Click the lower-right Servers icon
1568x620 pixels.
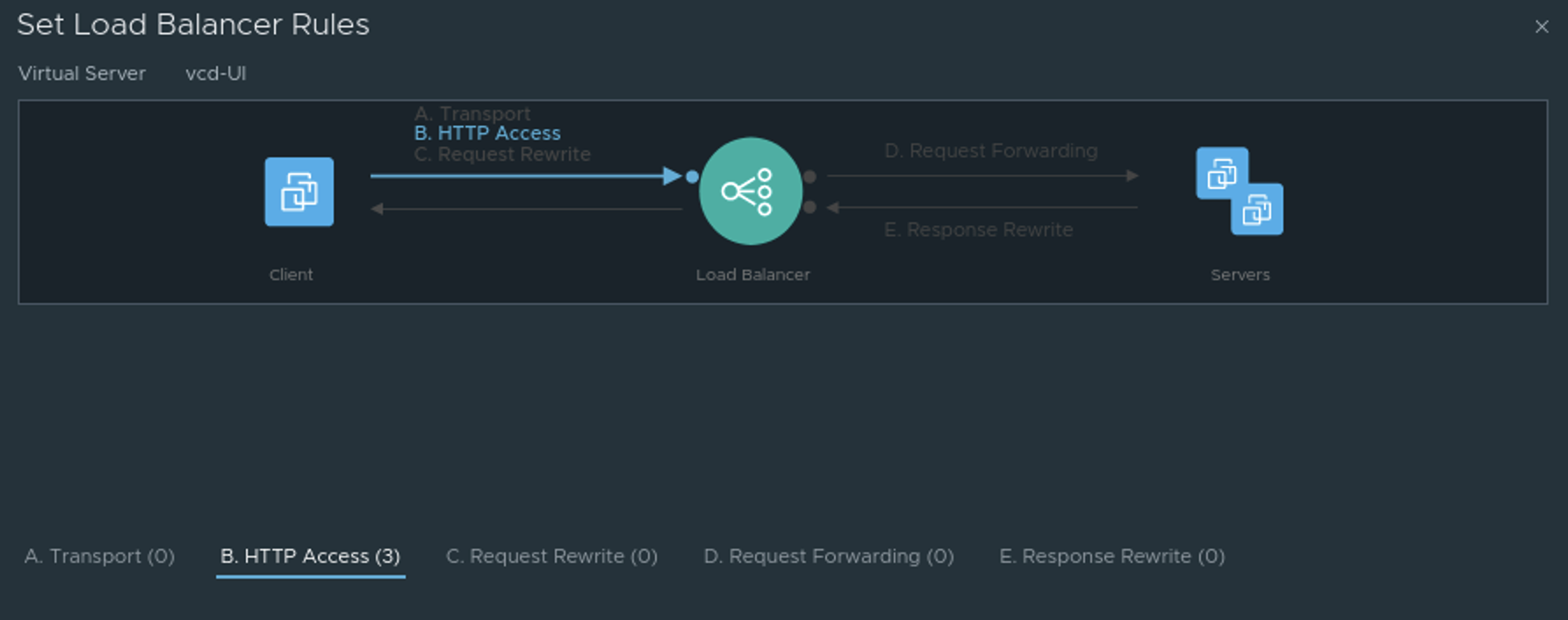pos(1257,209)
